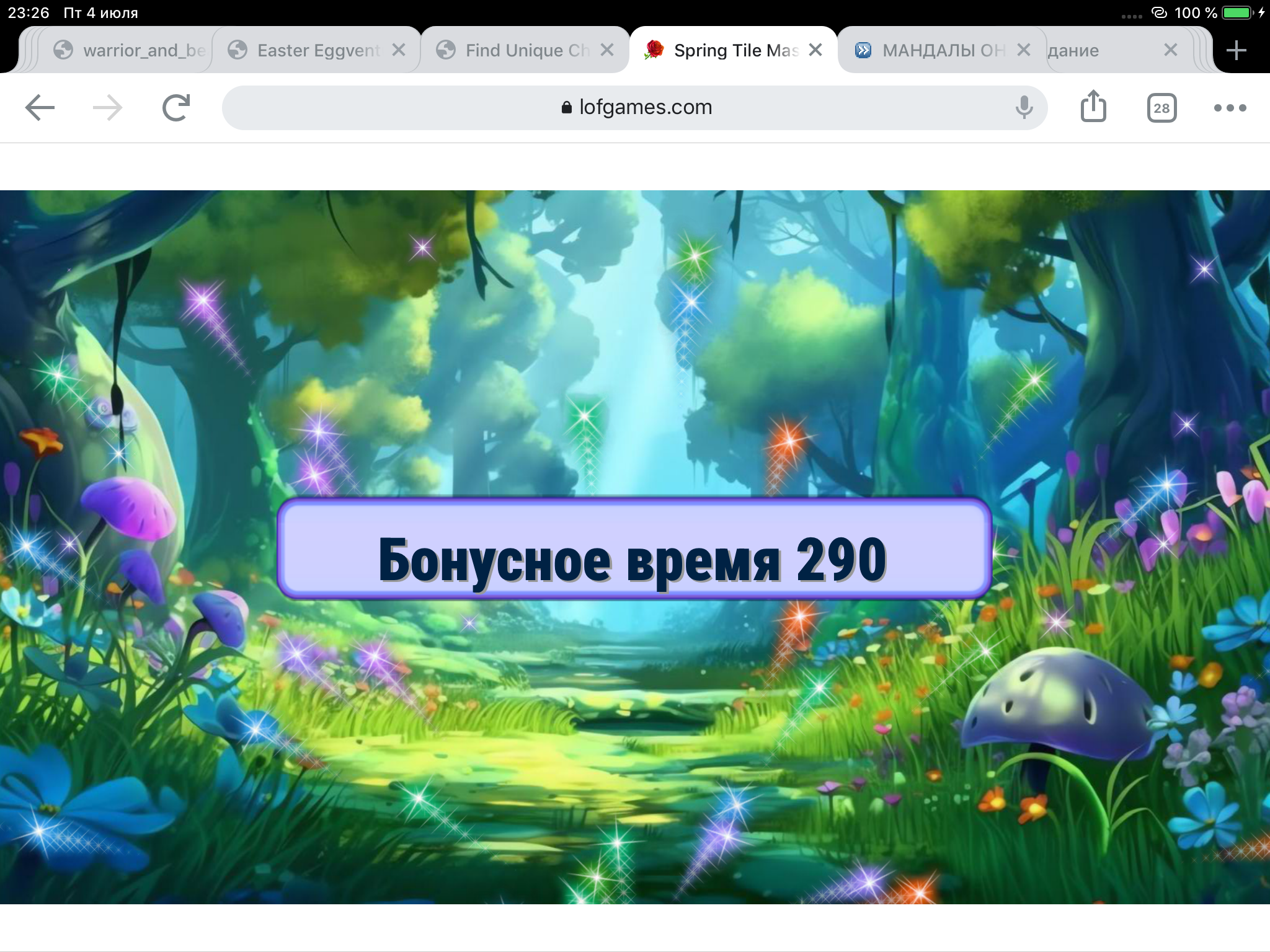This screenshot has width=1270, height=952.
Task: Reload the lofgames.com page
Action: tap(176, 108)
